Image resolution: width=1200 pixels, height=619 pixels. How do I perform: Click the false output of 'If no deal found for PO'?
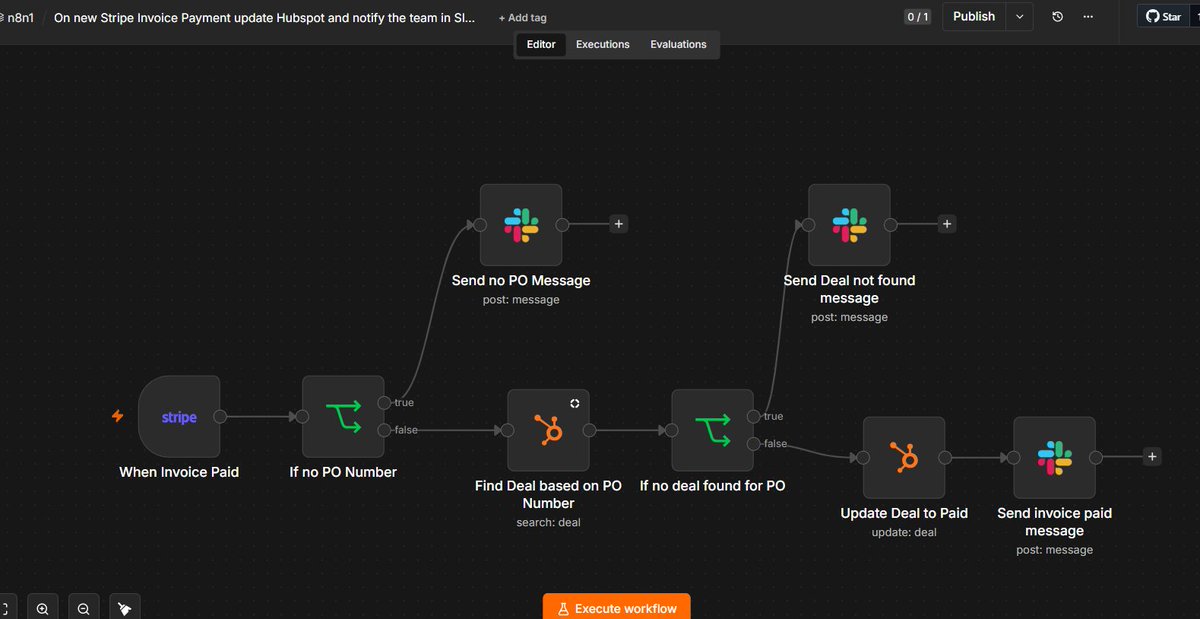point(753,443)
